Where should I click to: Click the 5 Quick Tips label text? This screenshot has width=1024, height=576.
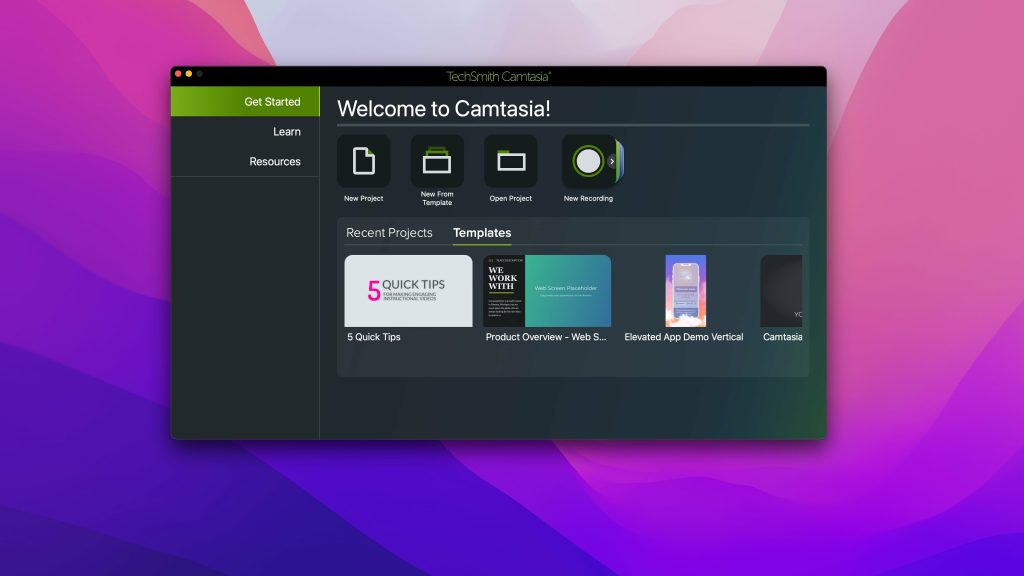[x=374, y=338]
